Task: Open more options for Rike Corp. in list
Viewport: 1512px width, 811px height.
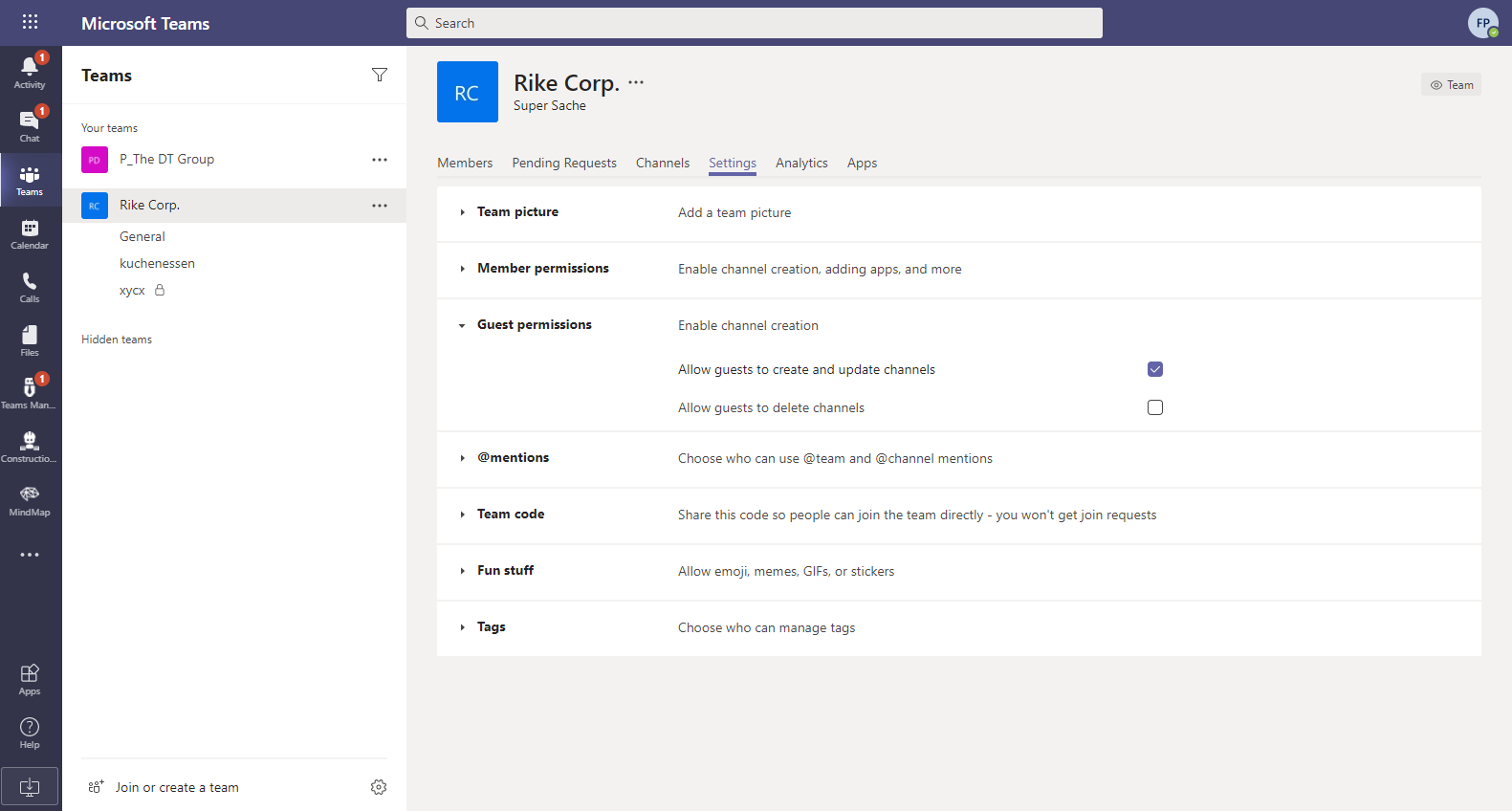Action: [380, 206]
